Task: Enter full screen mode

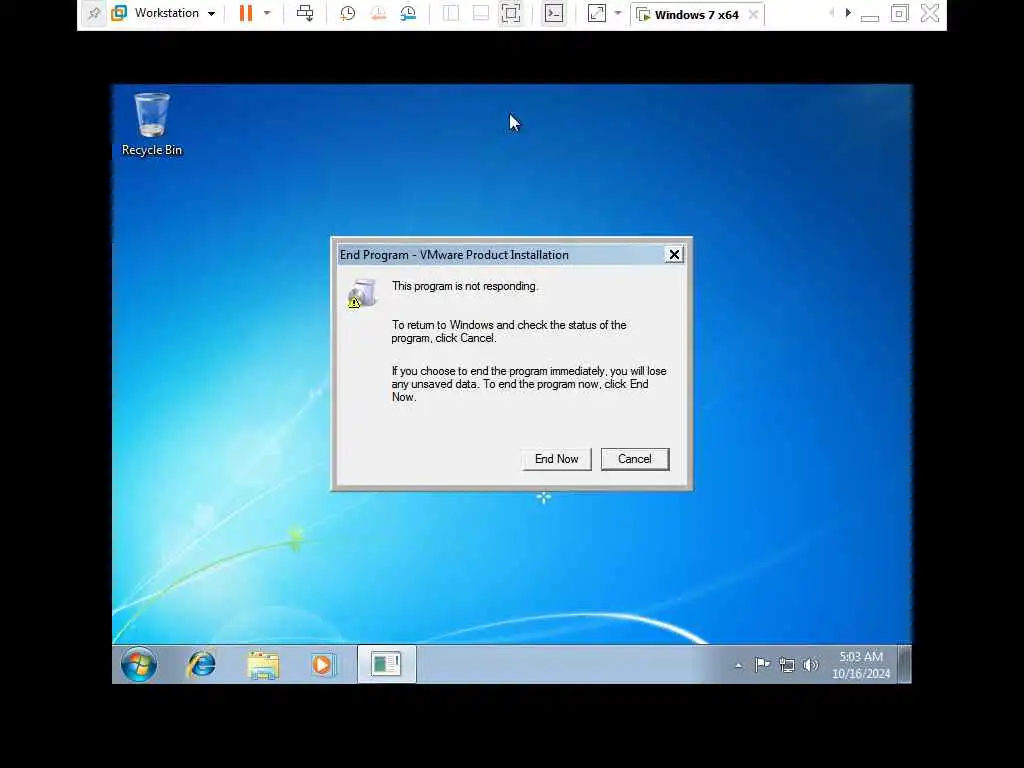Action: [511, 13]
